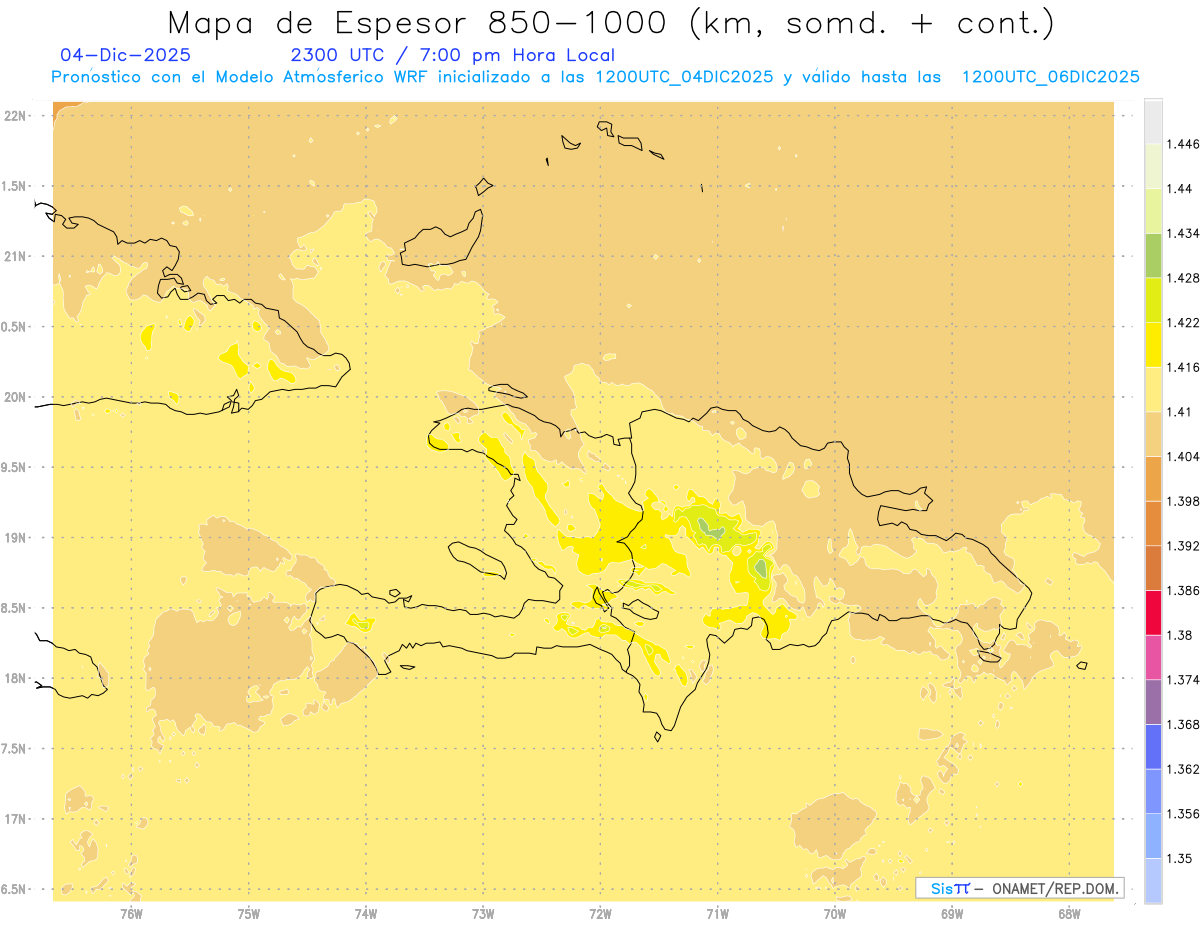Click the 73W longitude label
The height and width of the screenshot is (927, 1200).
[483, 913]
